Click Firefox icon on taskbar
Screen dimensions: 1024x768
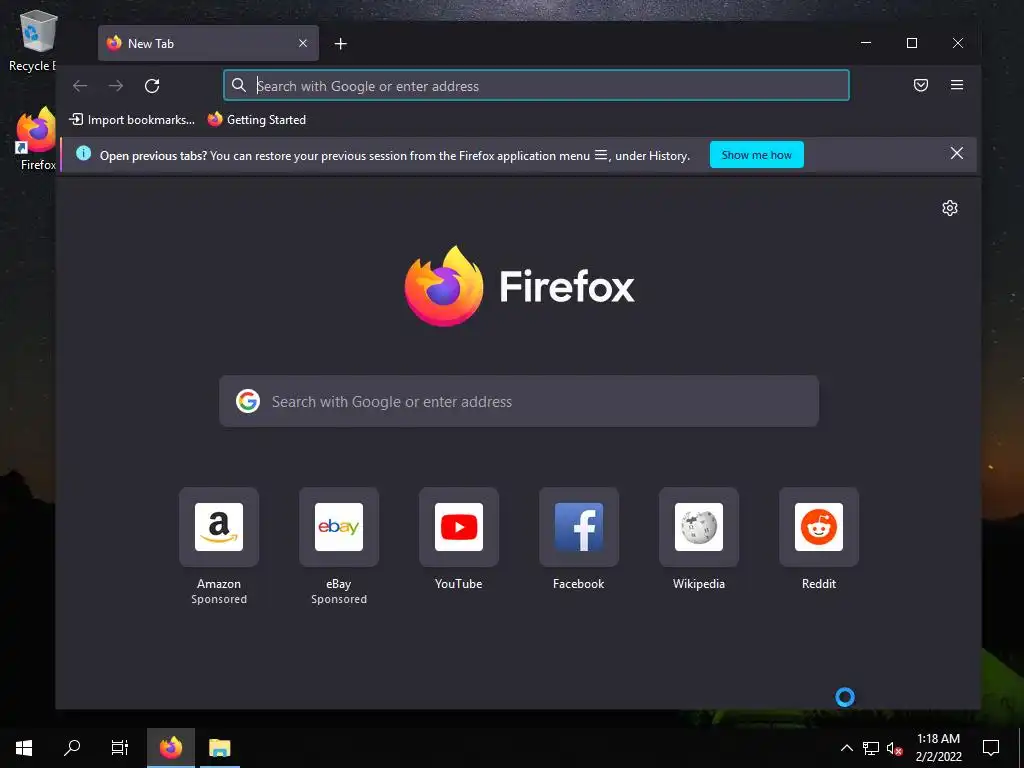(170, 748)
